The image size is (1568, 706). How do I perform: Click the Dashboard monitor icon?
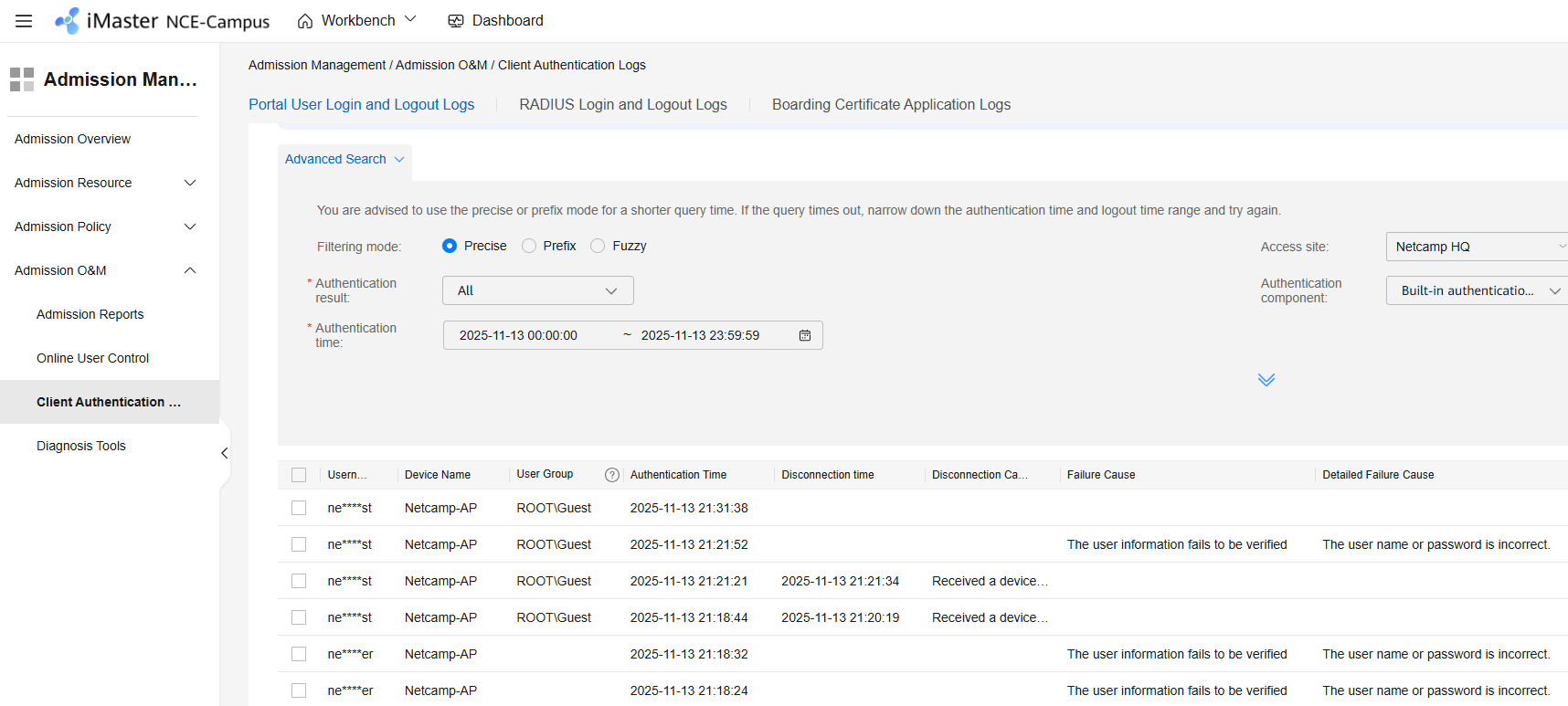(456, 21)
